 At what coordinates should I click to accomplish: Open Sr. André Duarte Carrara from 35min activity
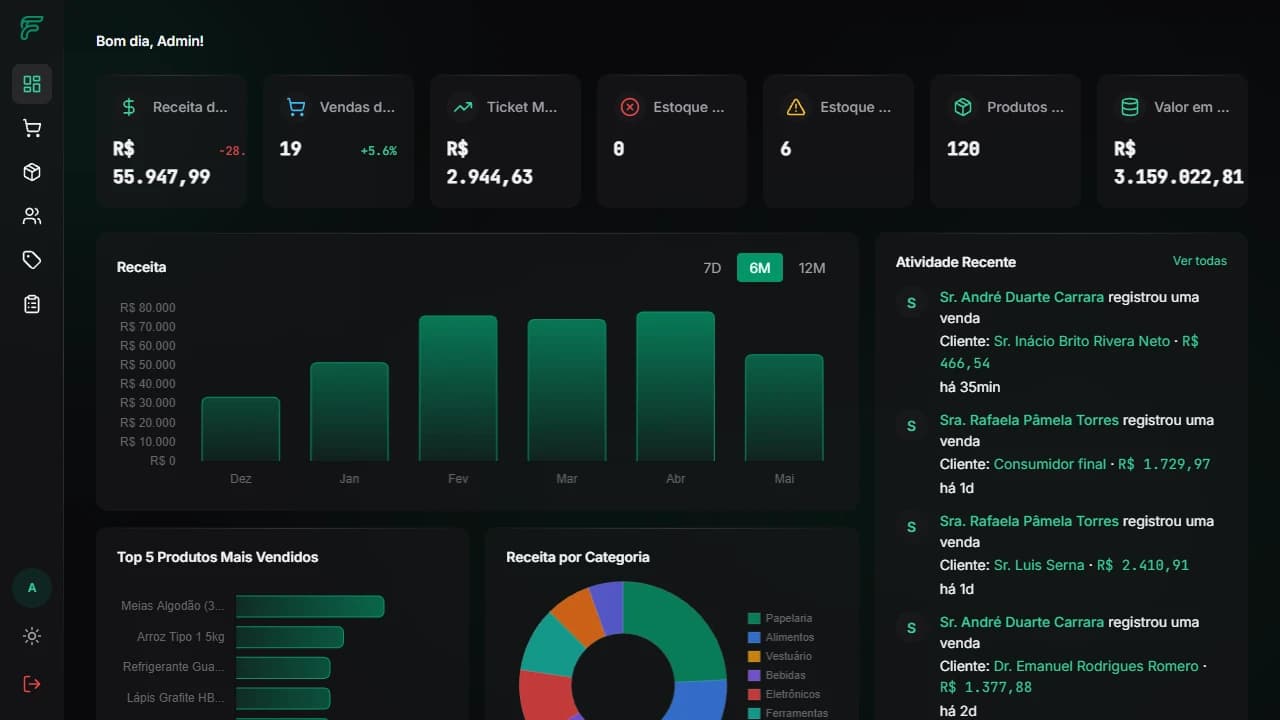(1022, 297)
